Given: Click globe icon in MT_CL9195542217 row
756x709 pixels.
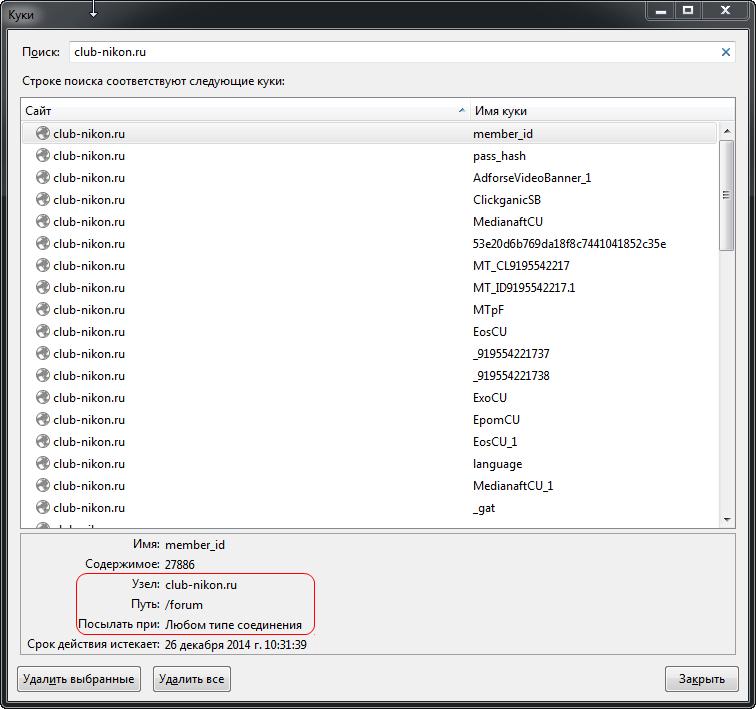Looking at the screenshot, I should 43,266.
